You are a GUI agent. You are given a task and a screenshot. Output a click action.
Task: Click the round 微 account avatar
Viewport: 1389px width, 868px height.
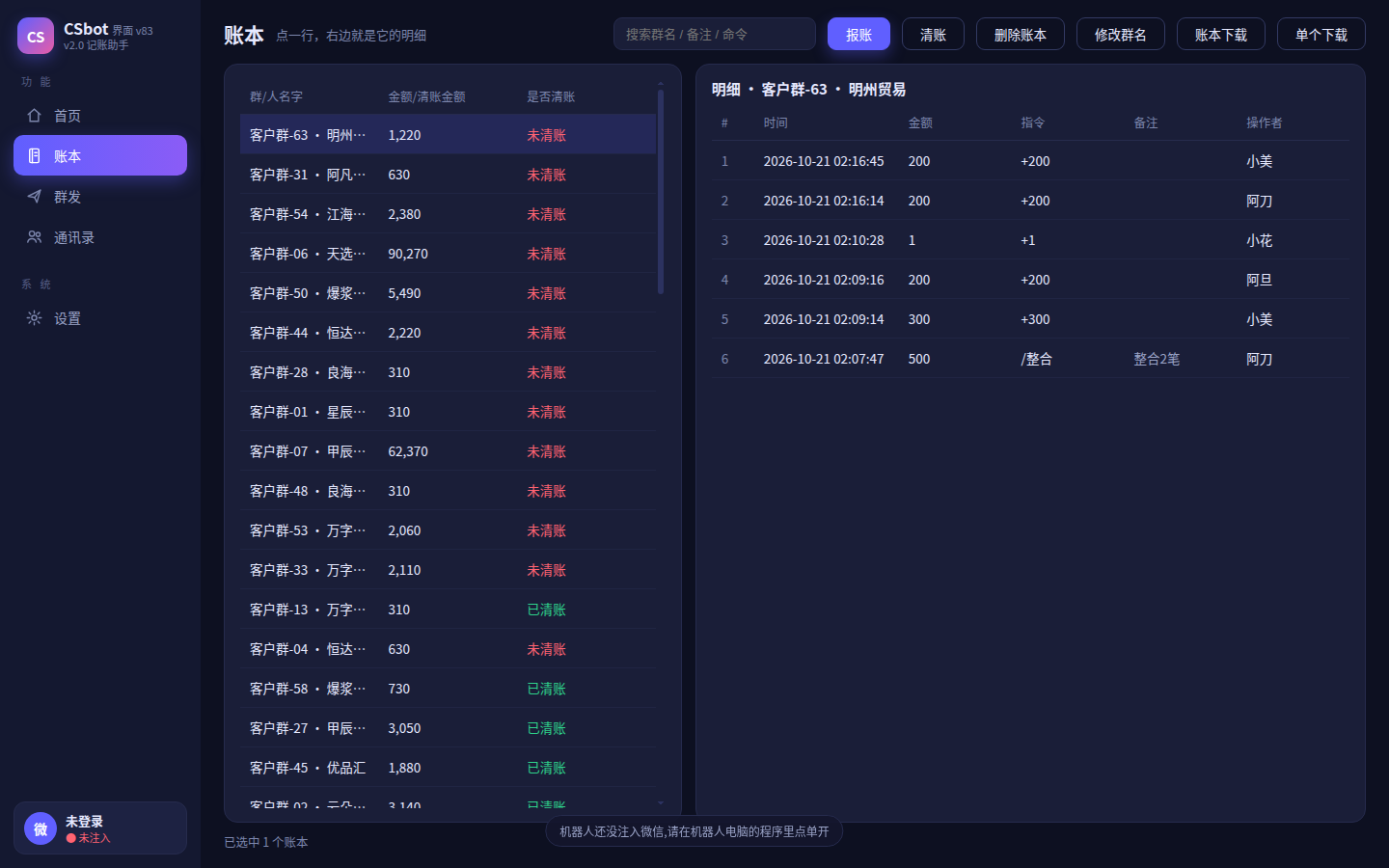pos(41,828)
